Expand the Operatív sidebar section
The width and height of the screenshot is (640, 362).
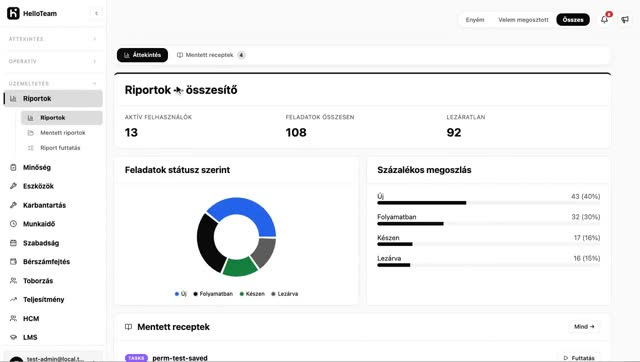click(53, 61)
